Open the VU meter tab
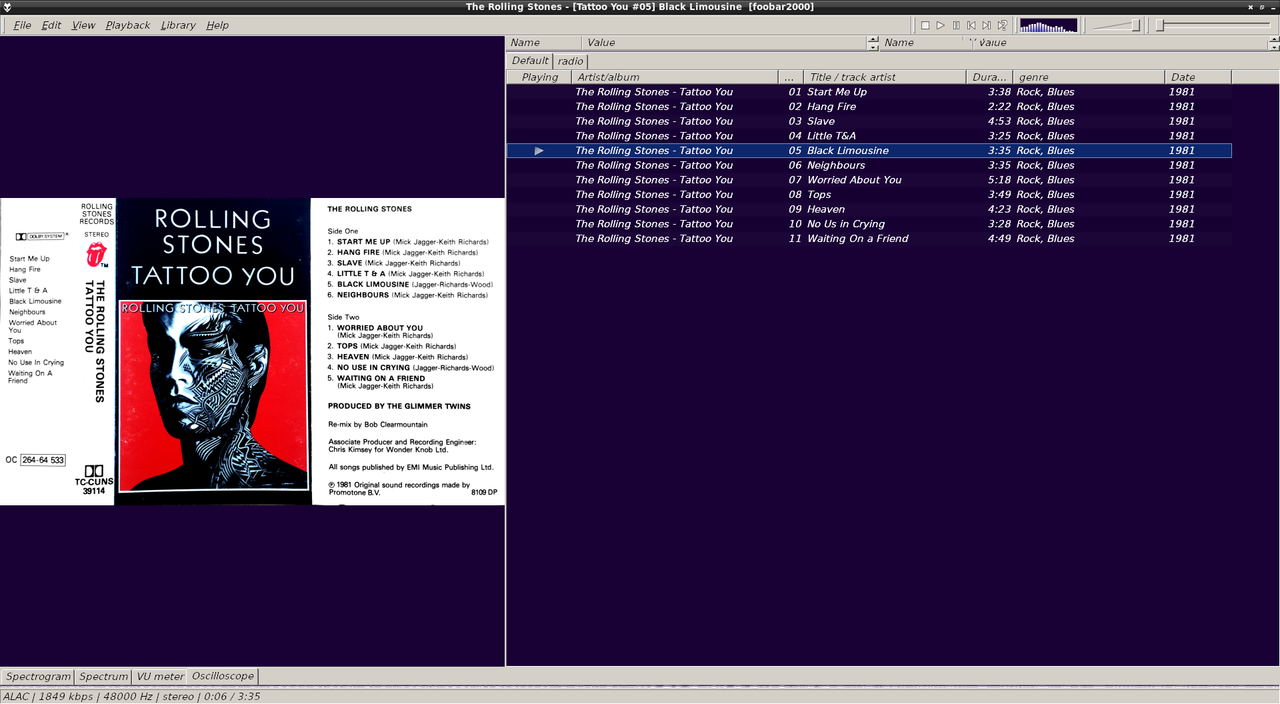This screenshot has width=1280, height=704. (160, 677)
